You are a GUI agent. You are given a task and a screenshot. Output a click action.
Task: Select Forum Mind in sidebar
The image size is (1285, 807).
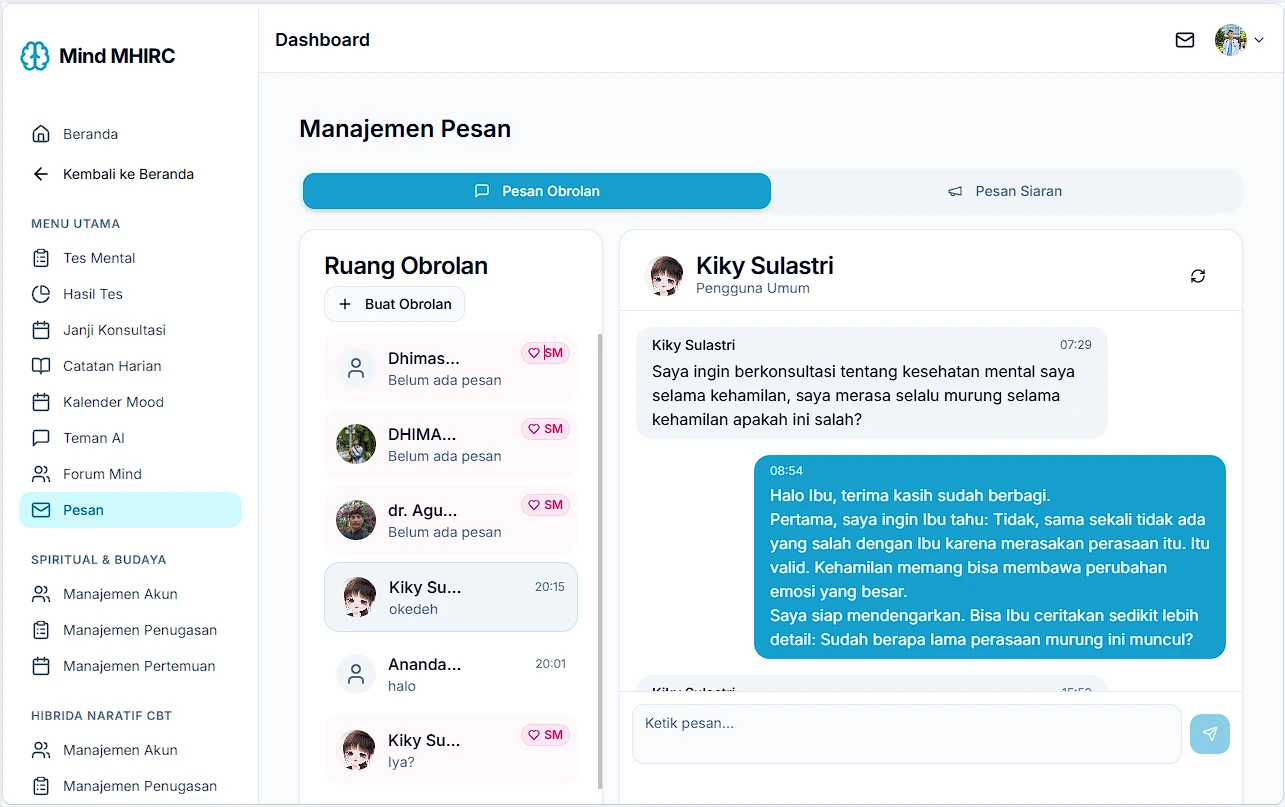[130, 474]
